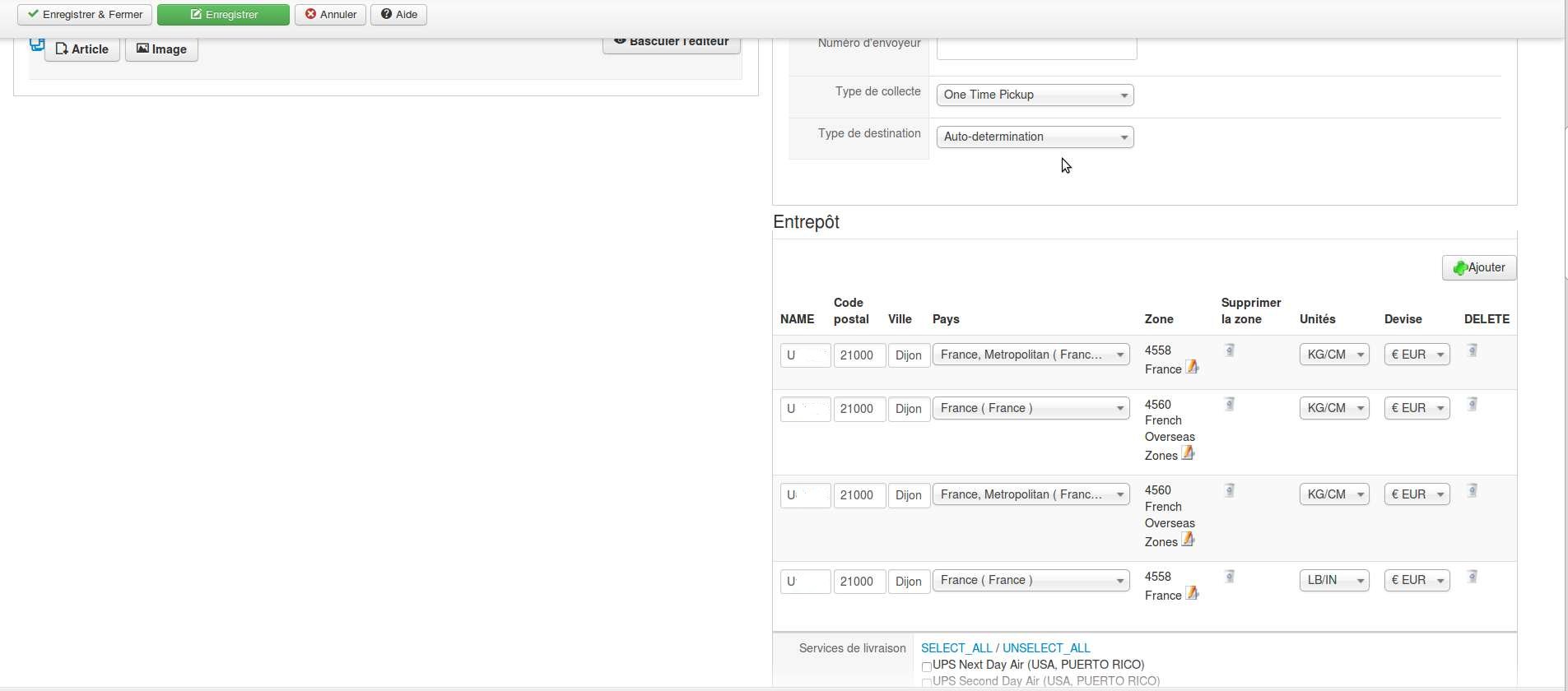Click the green Enregistrer button
This screenshot has height=691, width=1568.
(223, 15)
